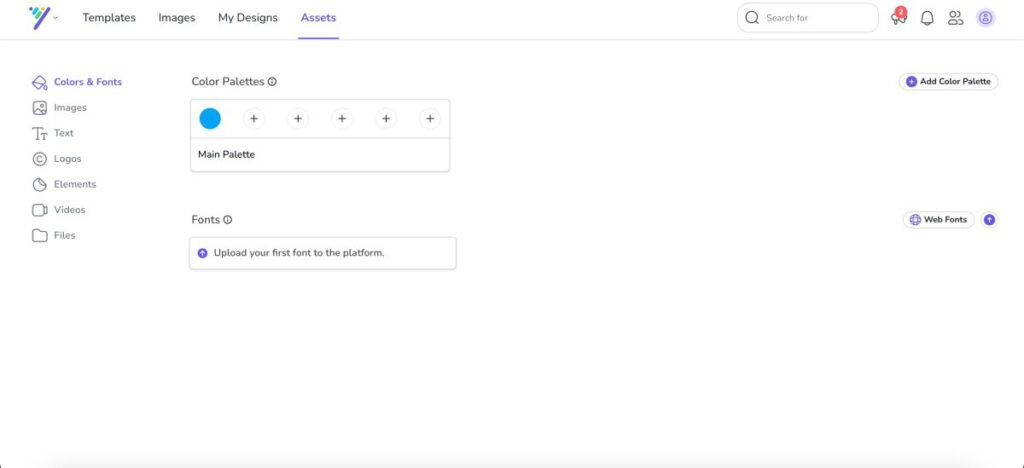The height and width of the screenshot is (468, 1024).
Task: Click the Web Fonts button
Action: tap(938, 220)
